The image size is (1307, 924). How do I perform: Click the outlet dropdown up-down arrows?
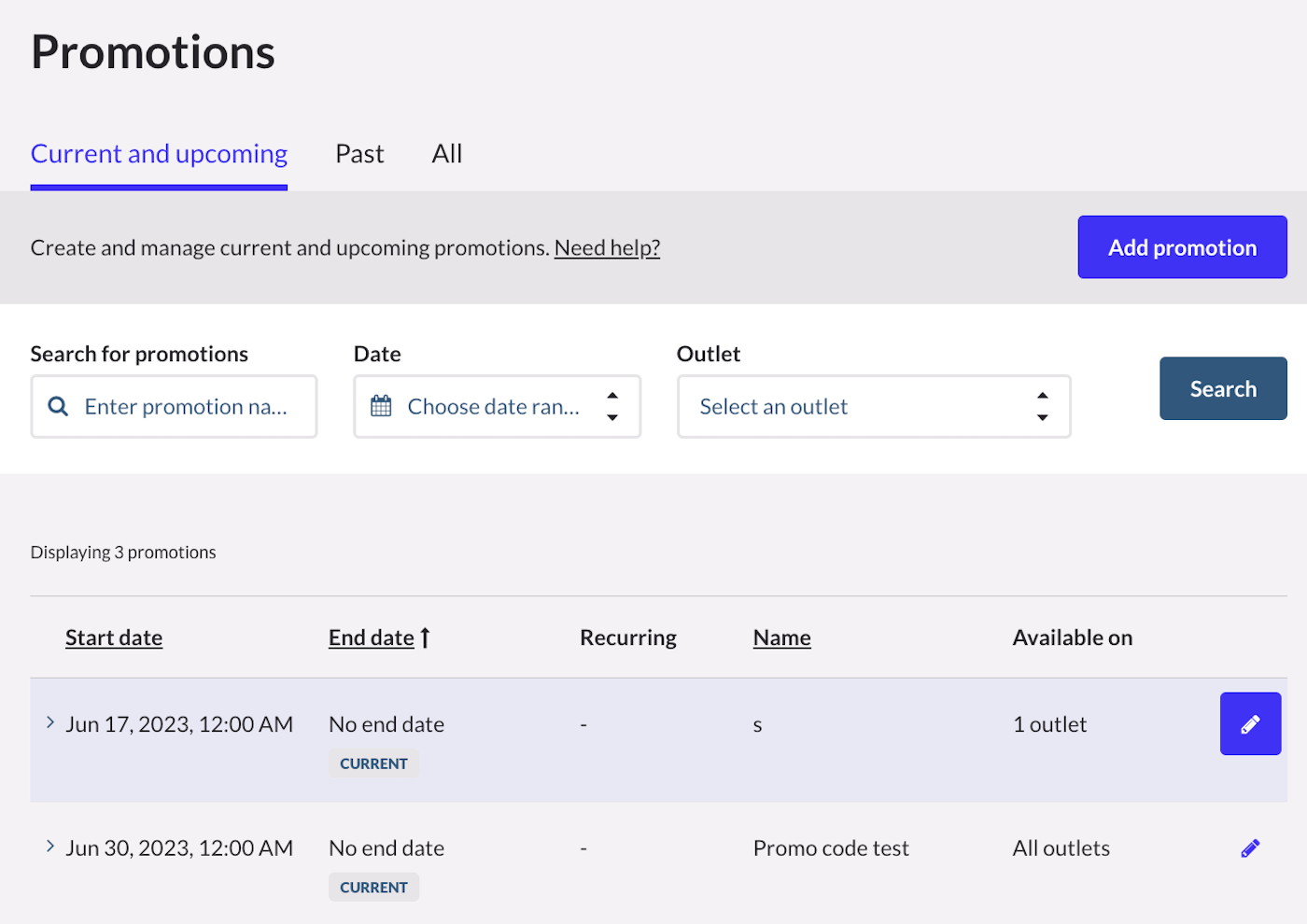pyautogui.click(x=1042, y=407)
